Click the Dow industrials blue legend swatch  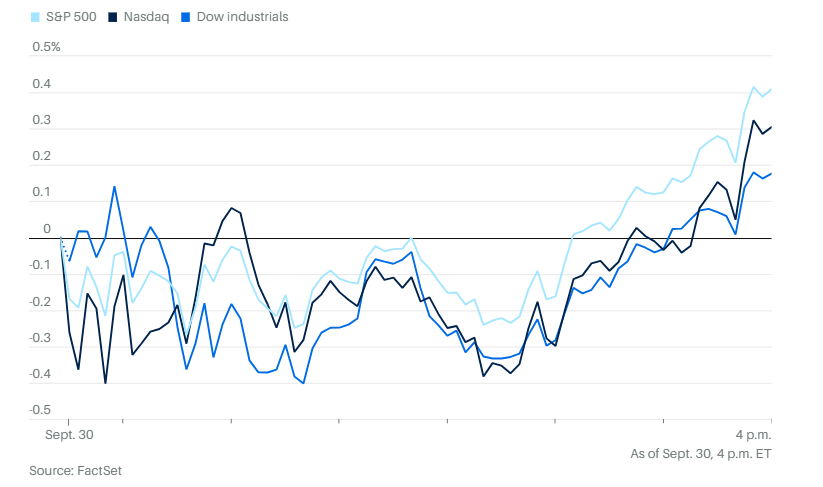coord(187,17)
